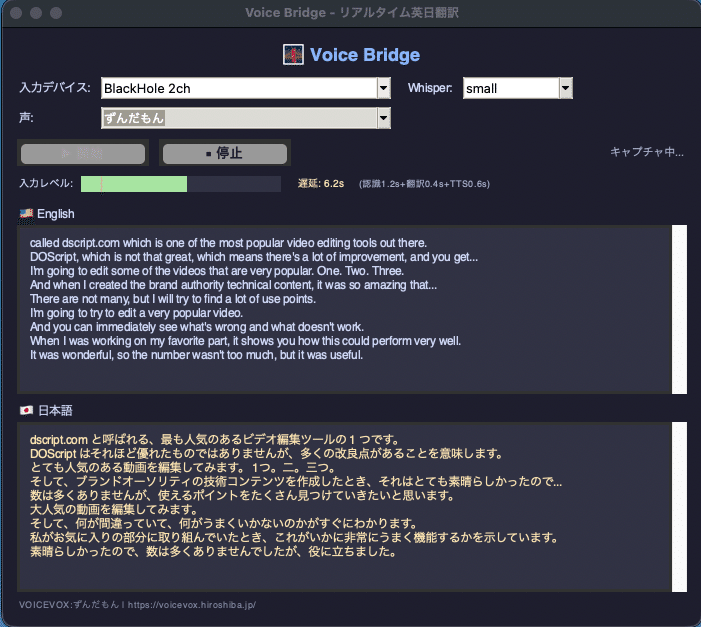Click the rightmost (zoom) window control button
The image size is (701, 627).
pos(56,13)
